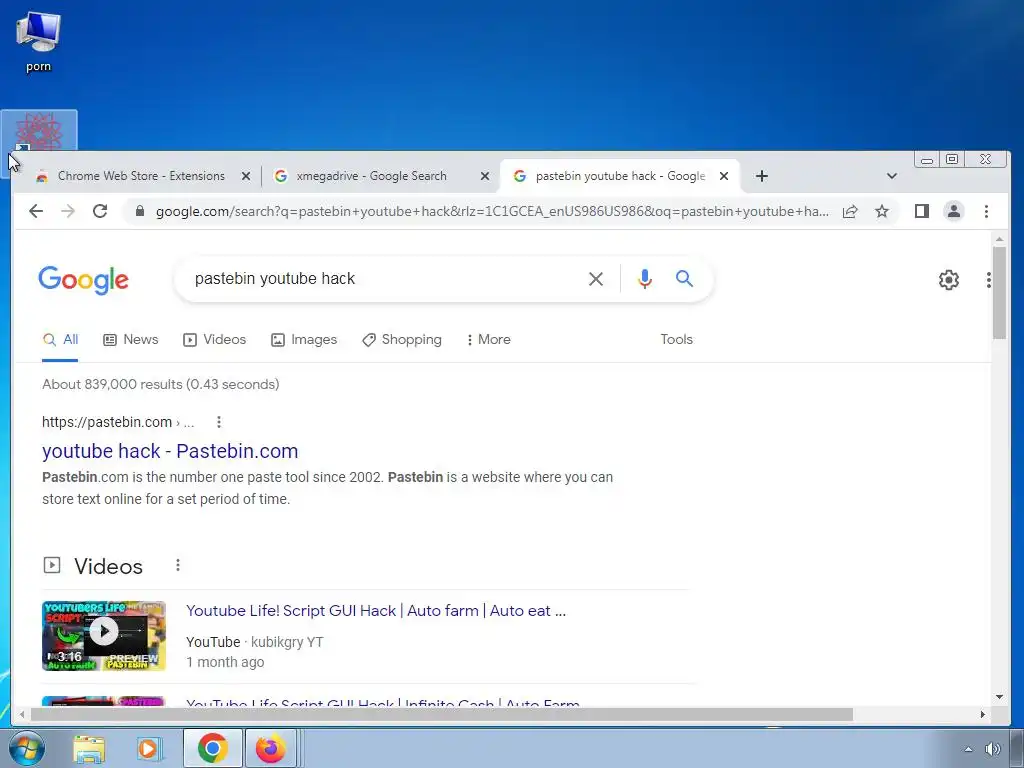Viewport: 1024px width, 768px height.
Task: Open the youtube hack - Pastebin.com result
Action: pos(170,451)
